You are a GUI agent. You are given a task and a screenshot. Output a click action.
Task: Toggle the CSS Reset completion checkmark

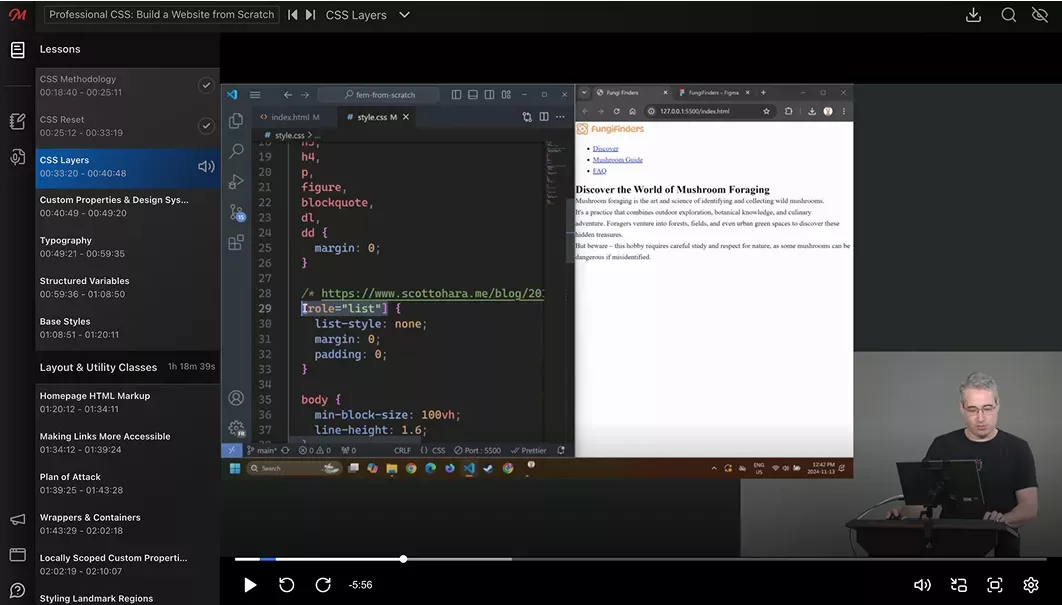click(x=206, y=126)
